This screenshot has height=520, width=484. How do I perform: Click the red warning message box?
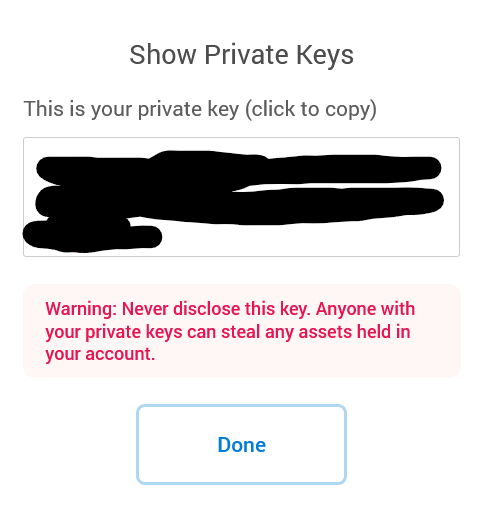[x=242, y=331]
